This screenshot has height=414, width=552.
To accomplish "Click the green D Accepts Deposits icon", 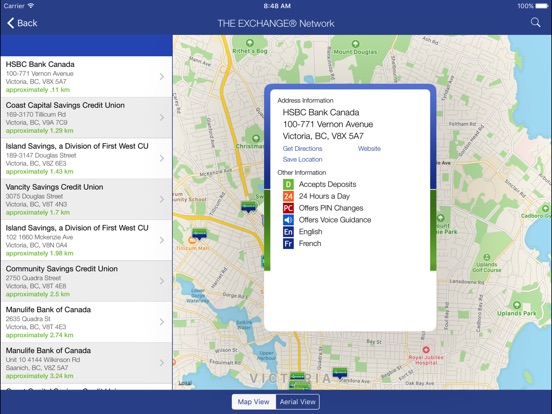I will click(x=288, y=184).
